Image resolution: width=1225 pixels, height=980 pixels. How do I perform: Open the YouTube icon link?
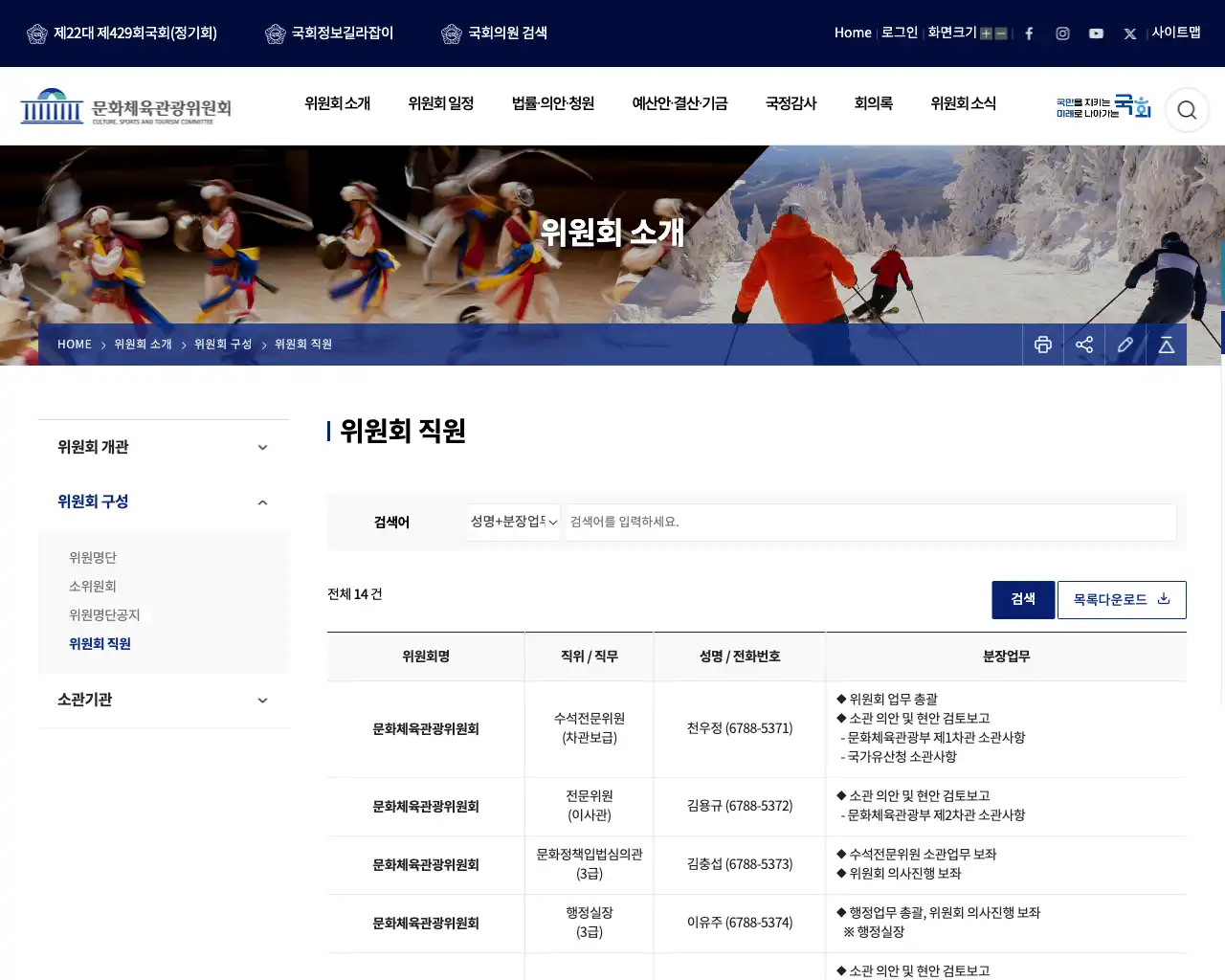(x=1096, y=33)
